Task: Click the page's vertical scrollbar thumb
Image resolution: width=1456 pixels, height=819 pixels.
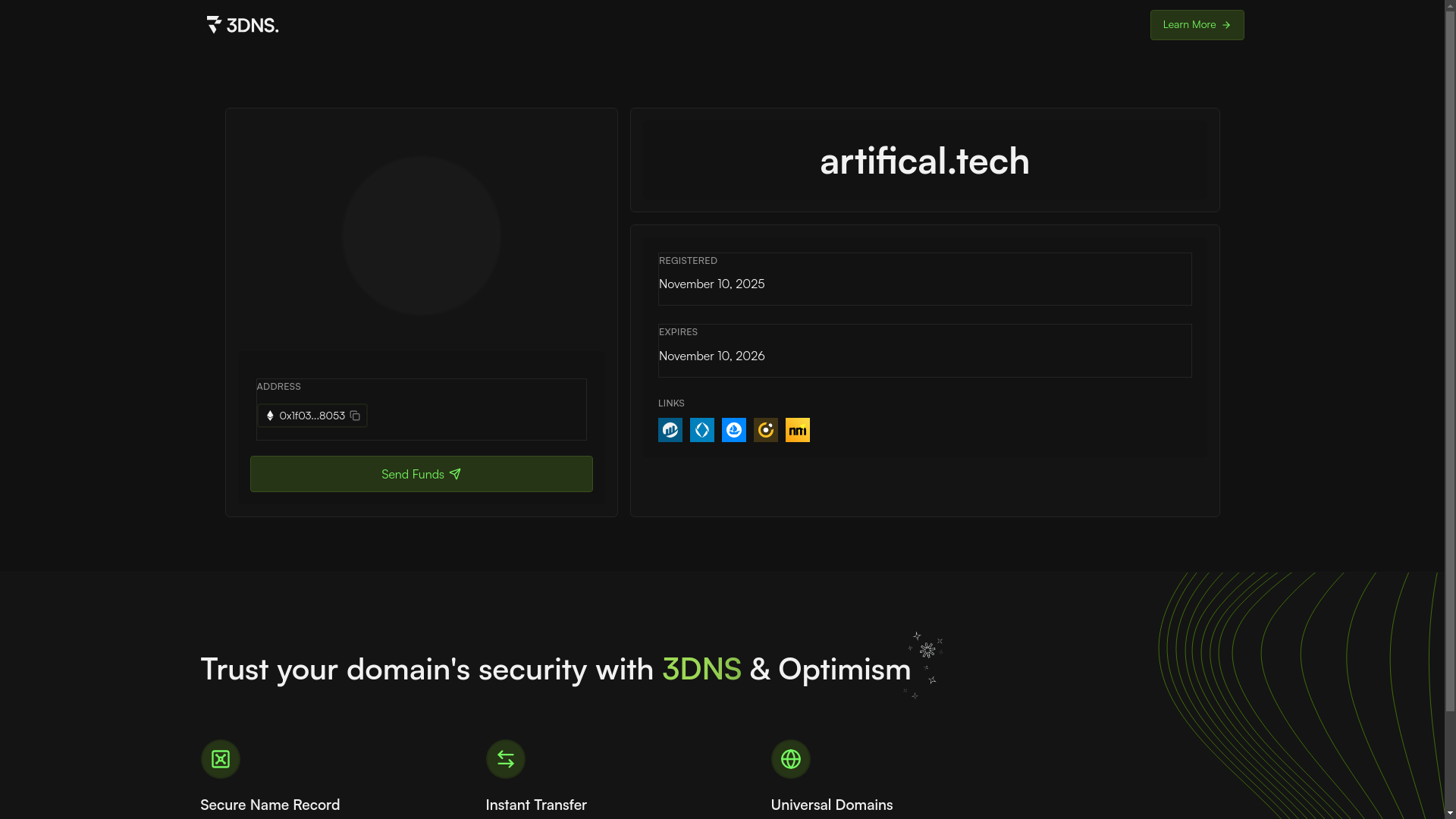Action: point(1450,362)
